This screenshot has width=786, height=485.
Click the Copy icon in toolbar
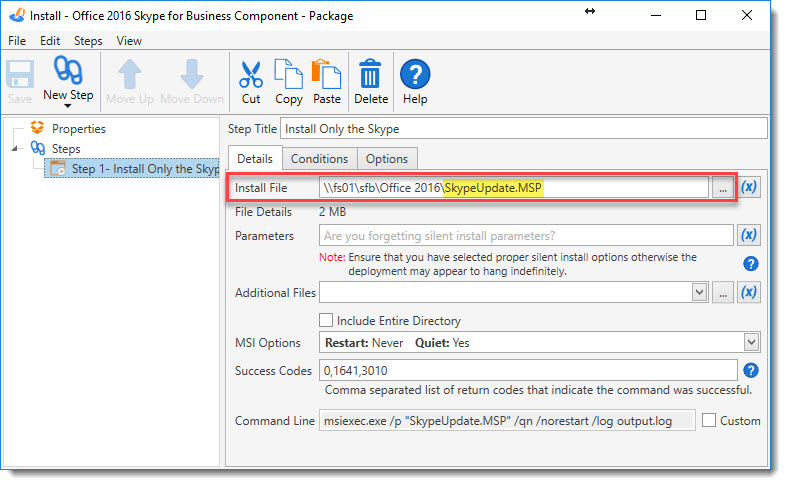click(288, 74)
